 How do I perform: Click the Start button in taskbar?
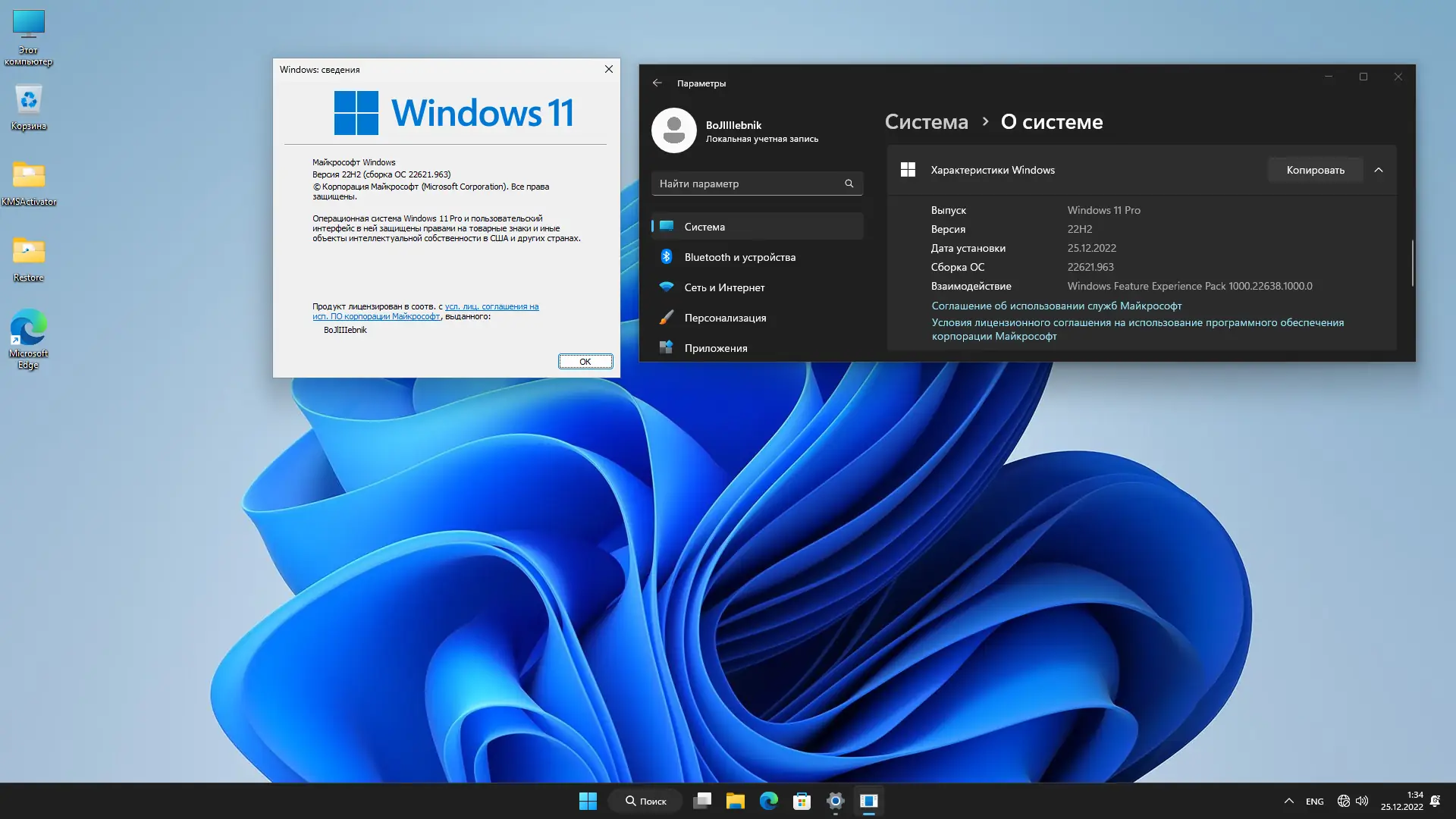588,801
